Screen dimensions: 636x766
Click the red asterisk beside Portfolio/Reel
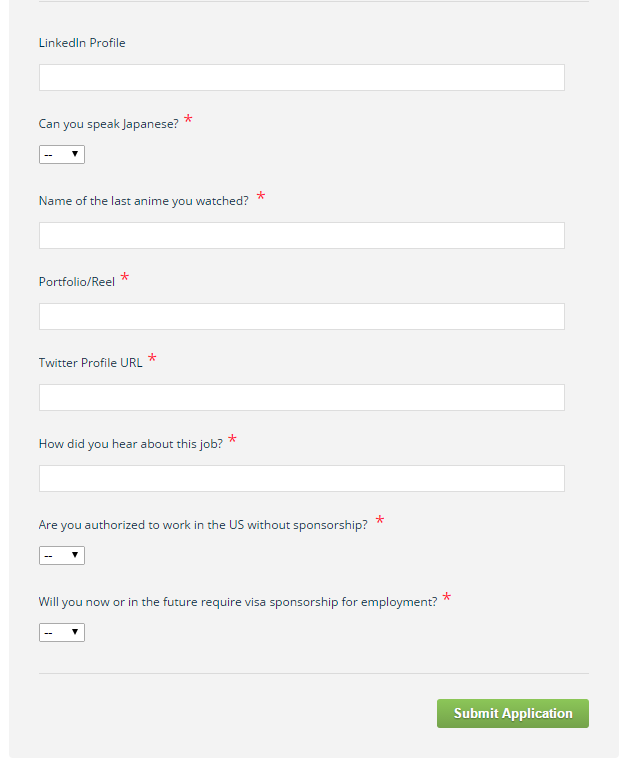pyautogui.click(x=125, y=277)
